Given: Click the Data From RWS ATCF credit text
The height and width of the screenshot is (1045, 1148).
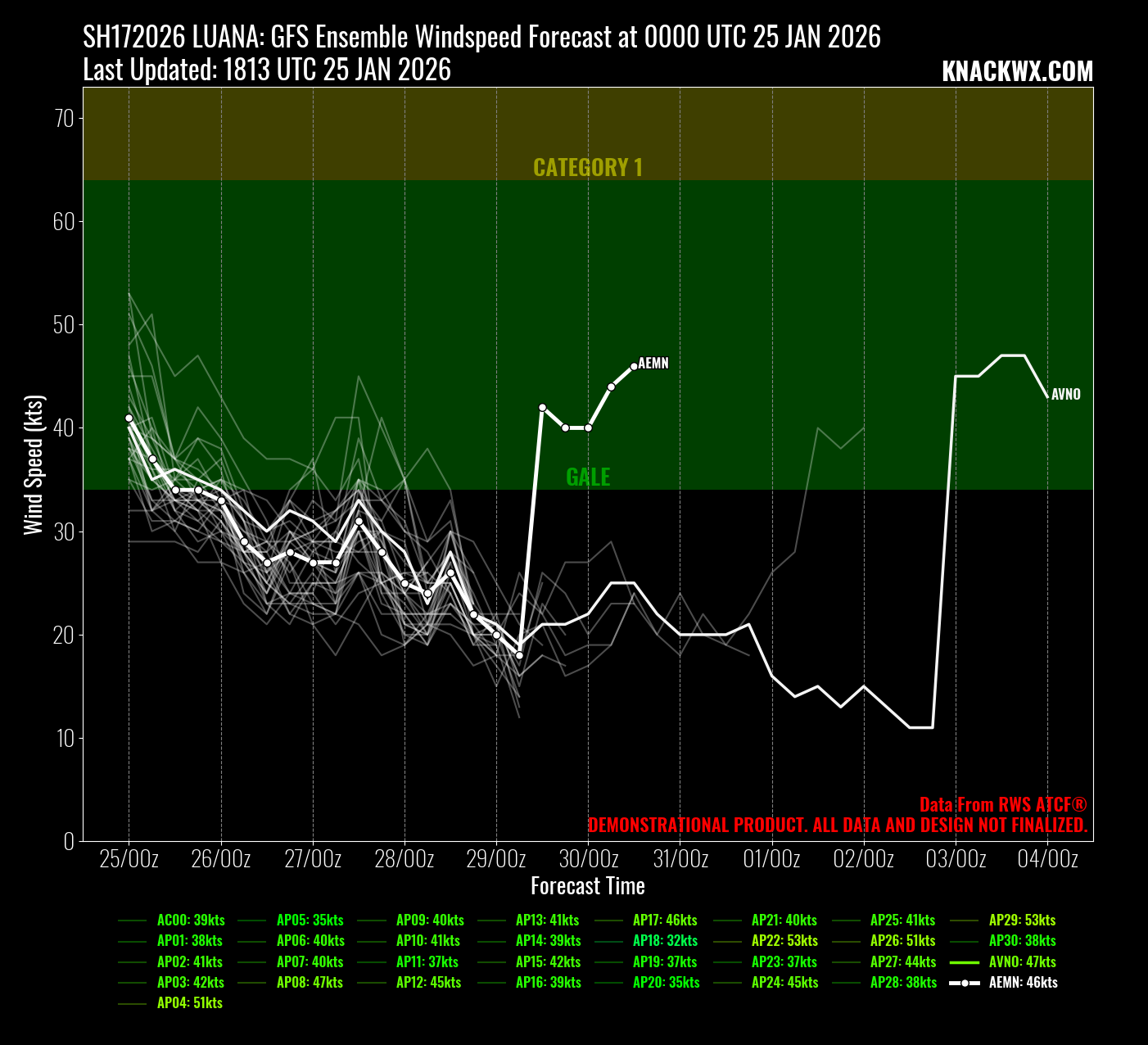Looking at the screenshot, I should coord(1002,805).
